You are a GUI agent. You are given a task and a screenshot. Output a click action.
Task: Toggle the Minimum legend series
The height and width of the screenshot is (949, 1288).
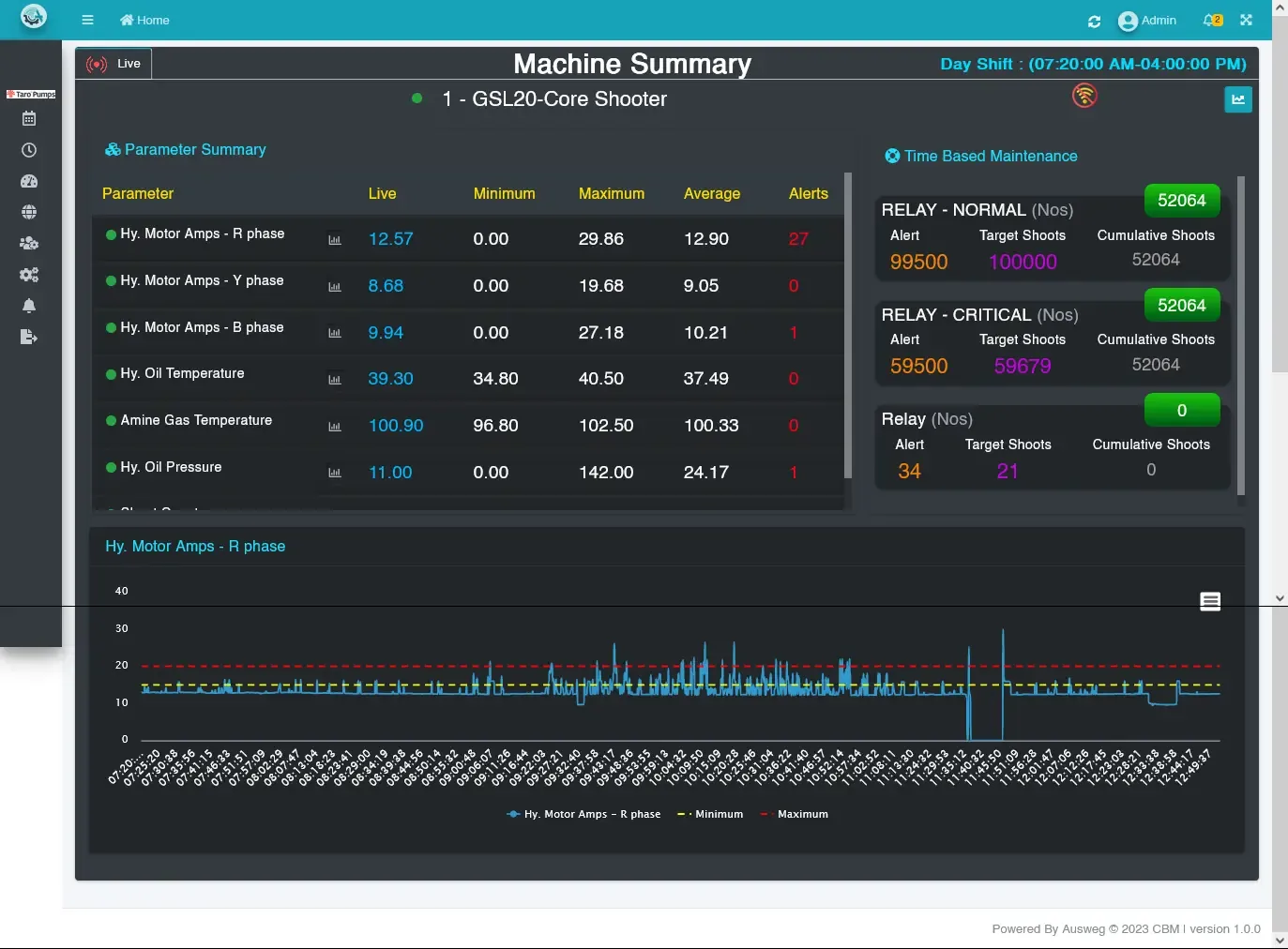pos(710,814)
